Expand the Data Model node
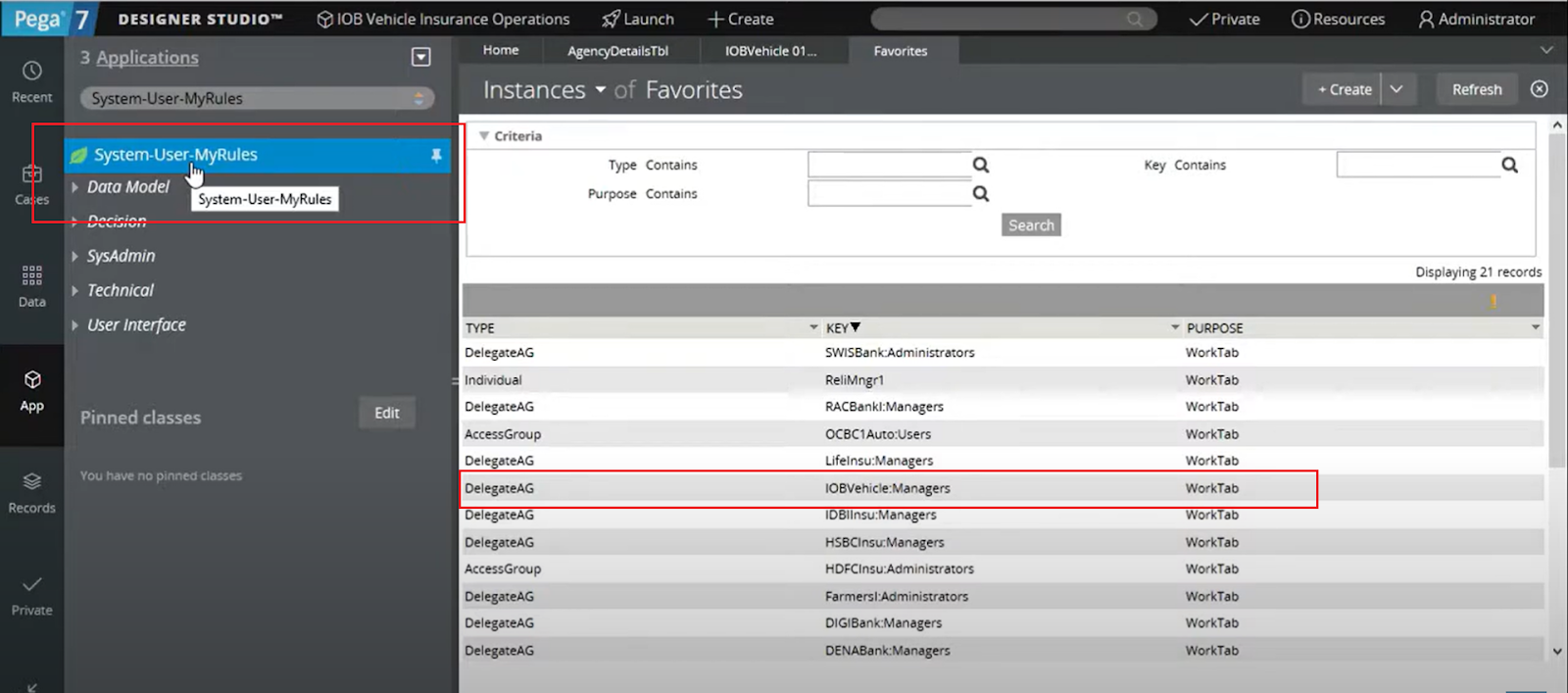 pos(74,186)
